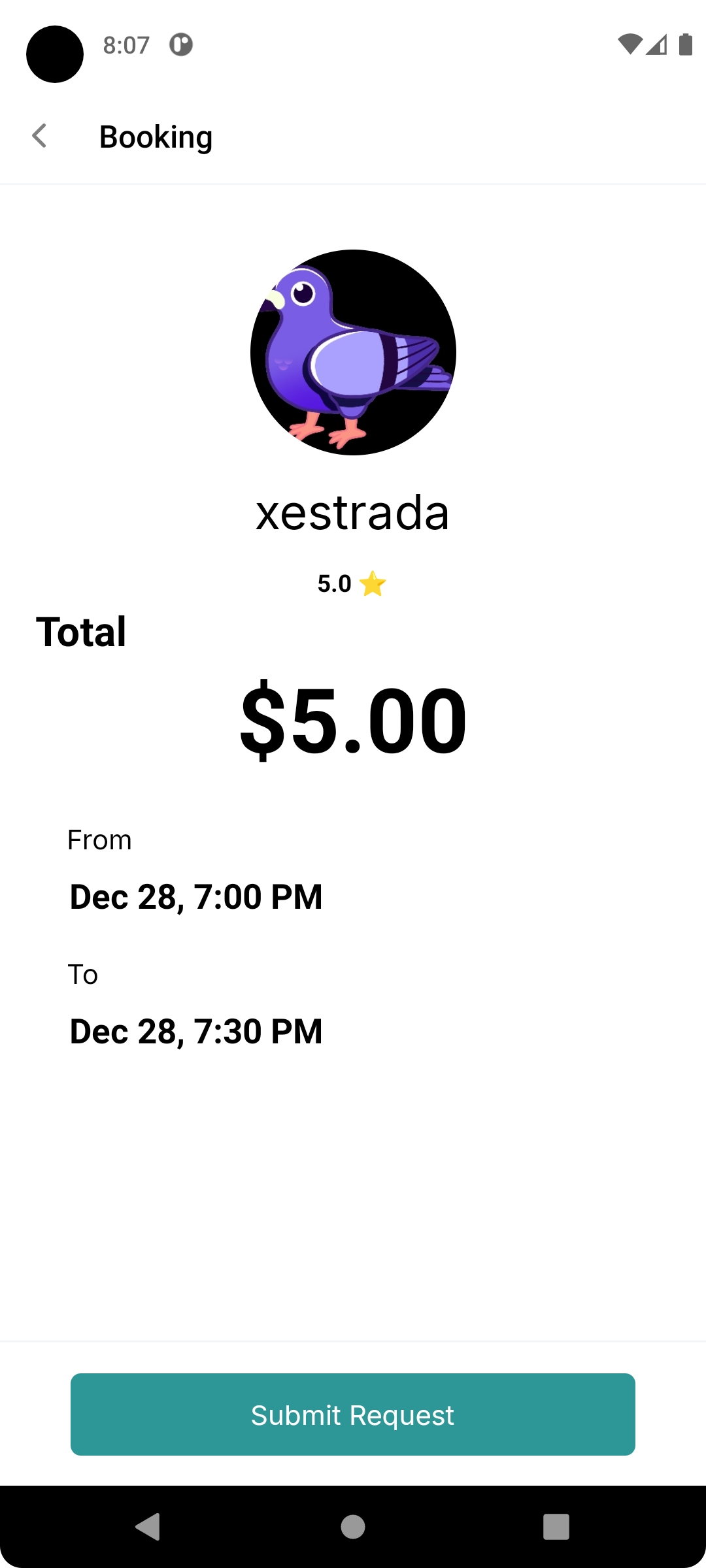Tap the Booking page title
Screen dimensions: 706x1568
click(156, 137)
